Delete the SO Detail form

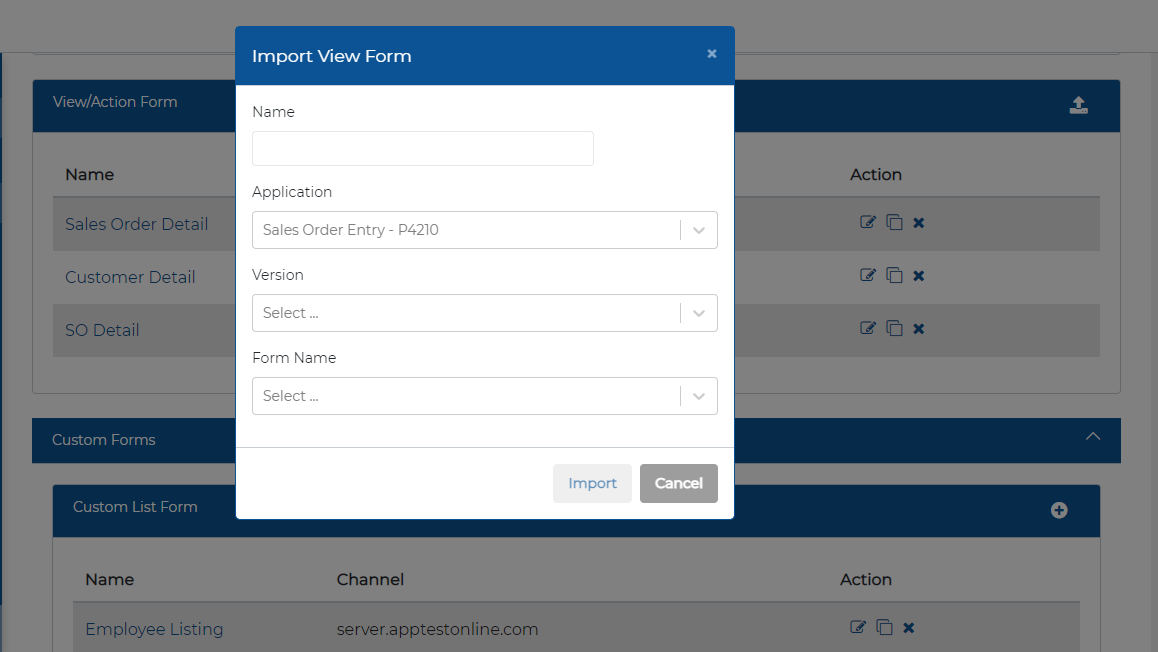[x=918, y=328]
